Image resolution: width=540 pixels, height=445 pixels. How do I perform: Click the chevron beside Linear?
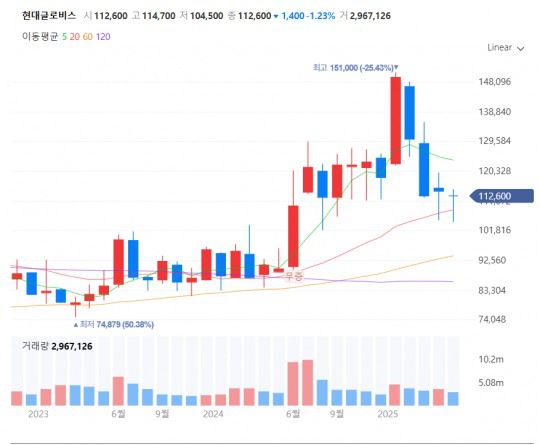coord(521,49)
